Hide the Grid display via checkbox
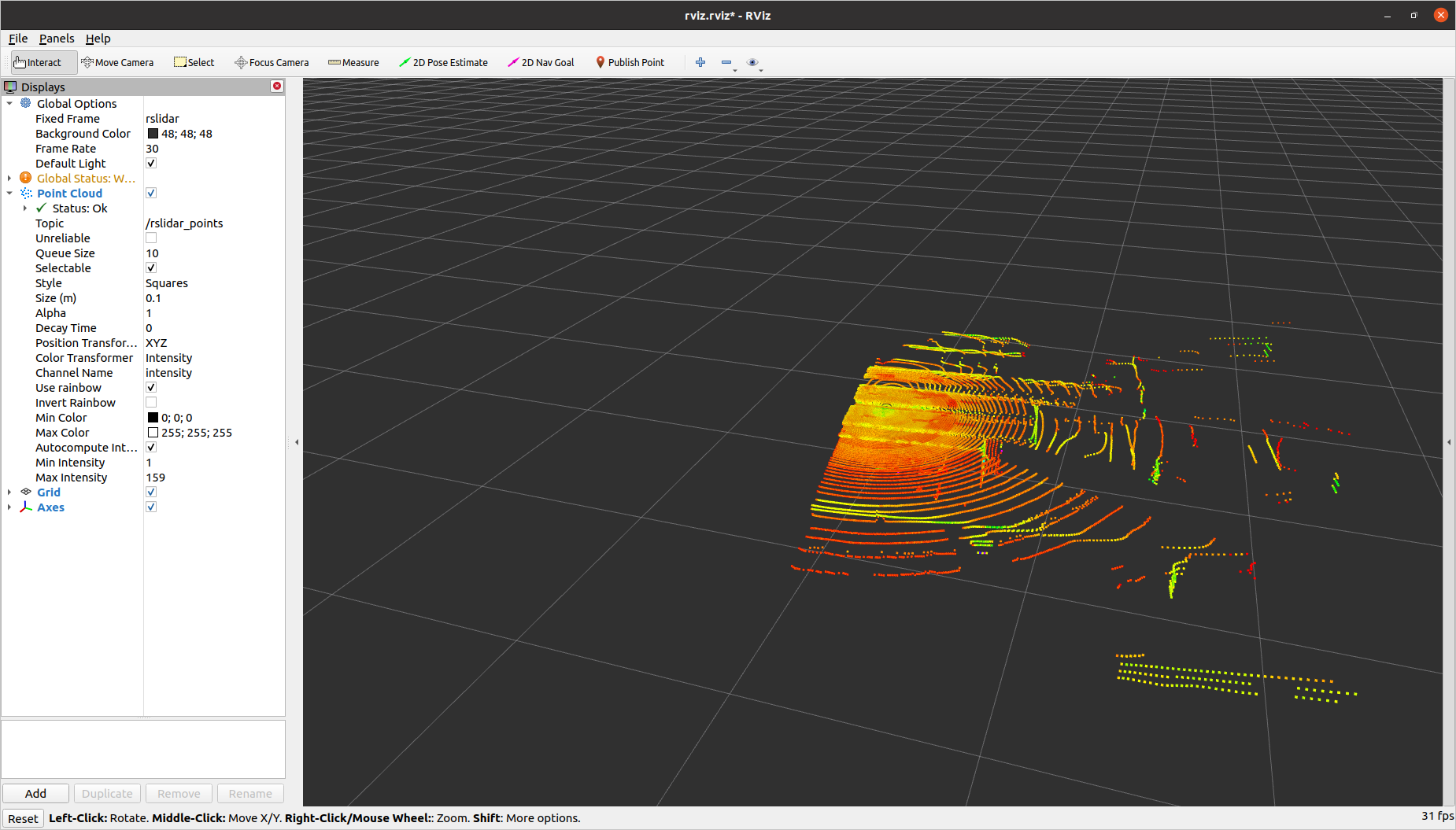The width and height of the screenshot is (1456, 830). pos(151,492)
